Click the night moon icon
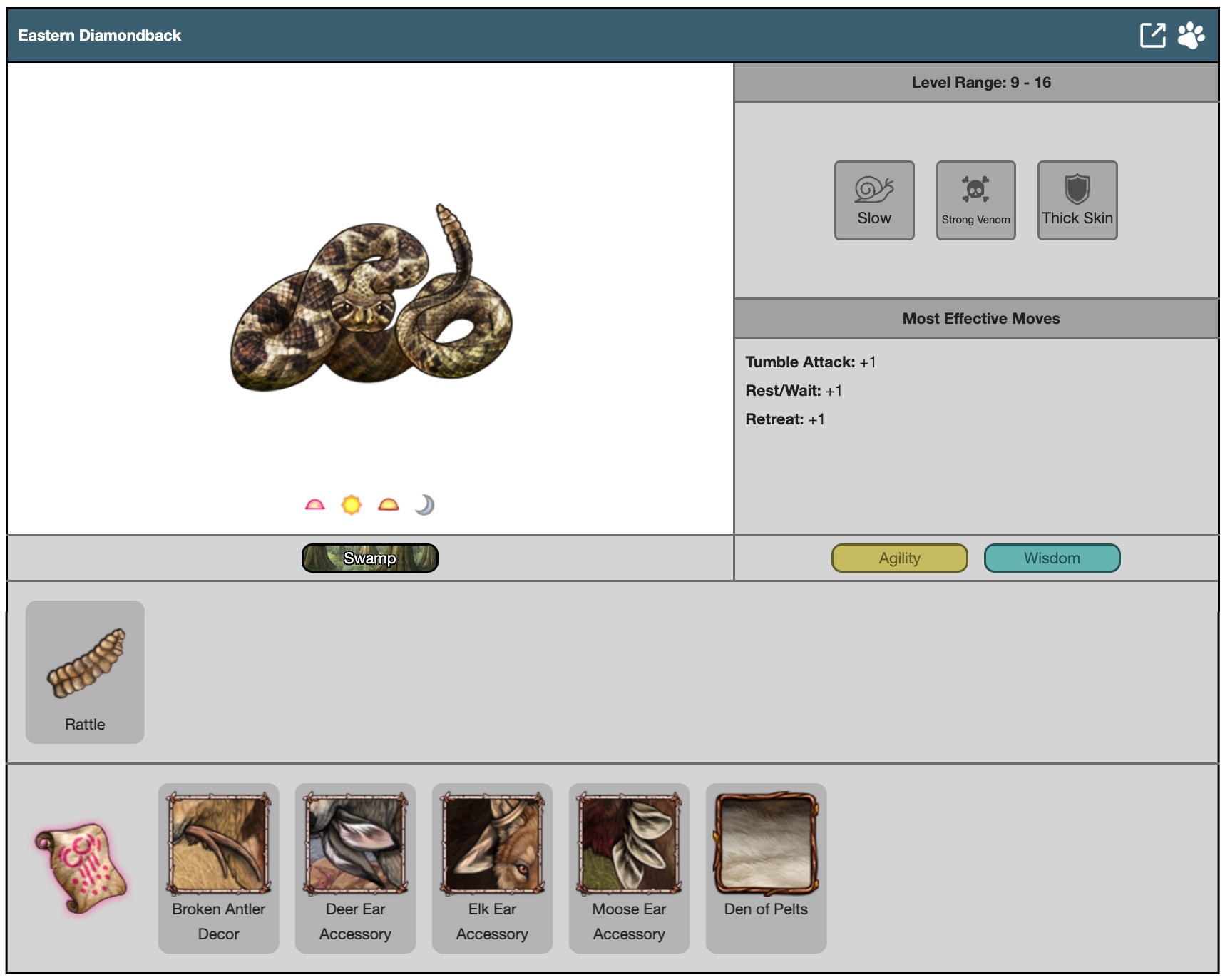The width and height of the screenshot is (1225, 980). coord(425,505)
